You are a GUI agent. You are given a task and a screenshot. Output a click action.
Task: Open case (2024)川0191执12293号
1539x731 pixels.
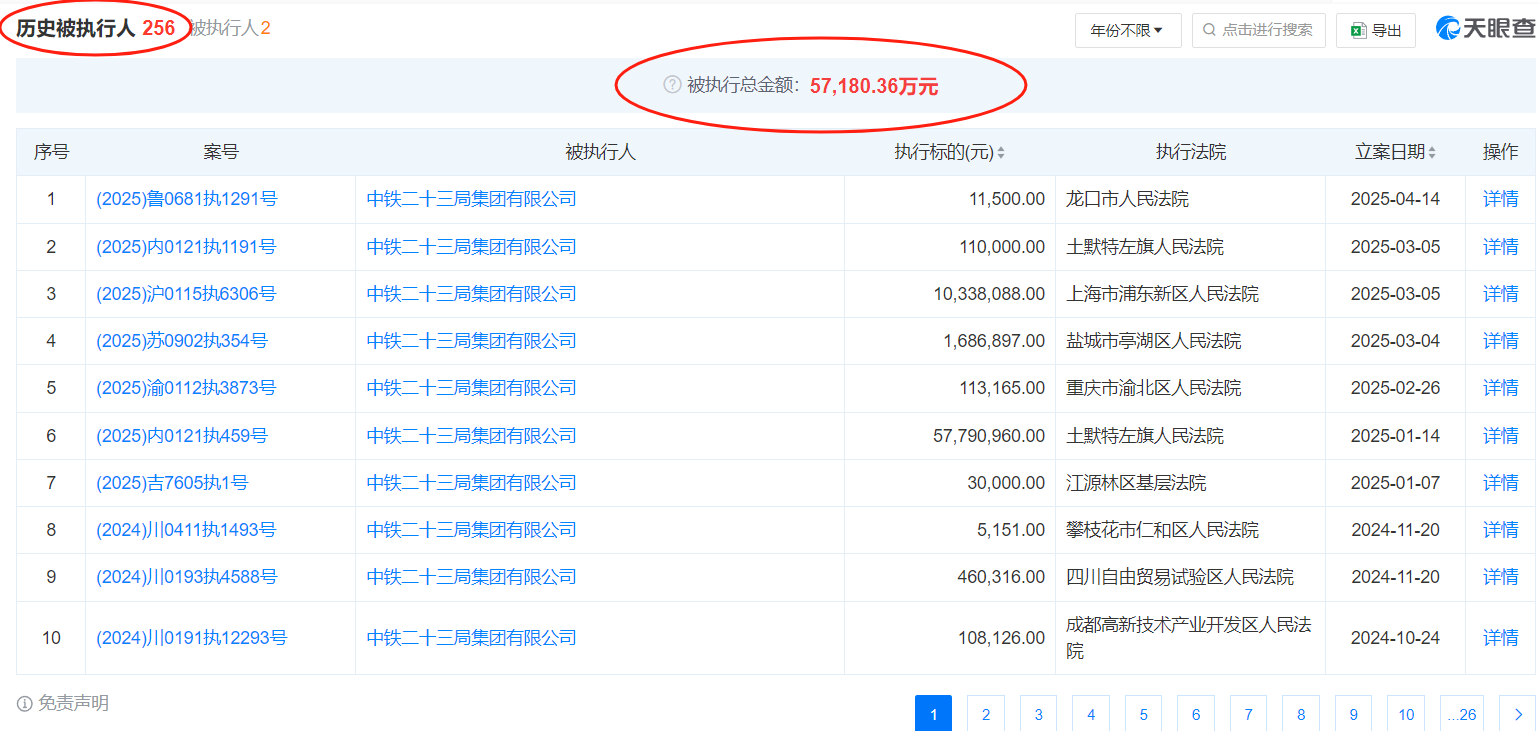click(191, 637)
